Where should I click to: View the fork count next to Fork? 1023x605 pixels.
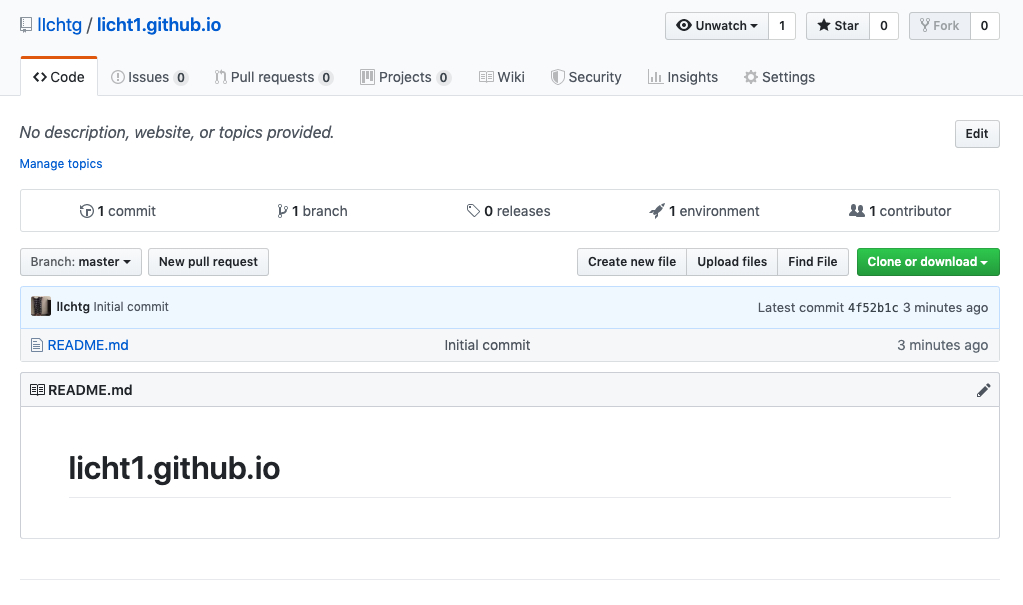(x=985, y=25)
